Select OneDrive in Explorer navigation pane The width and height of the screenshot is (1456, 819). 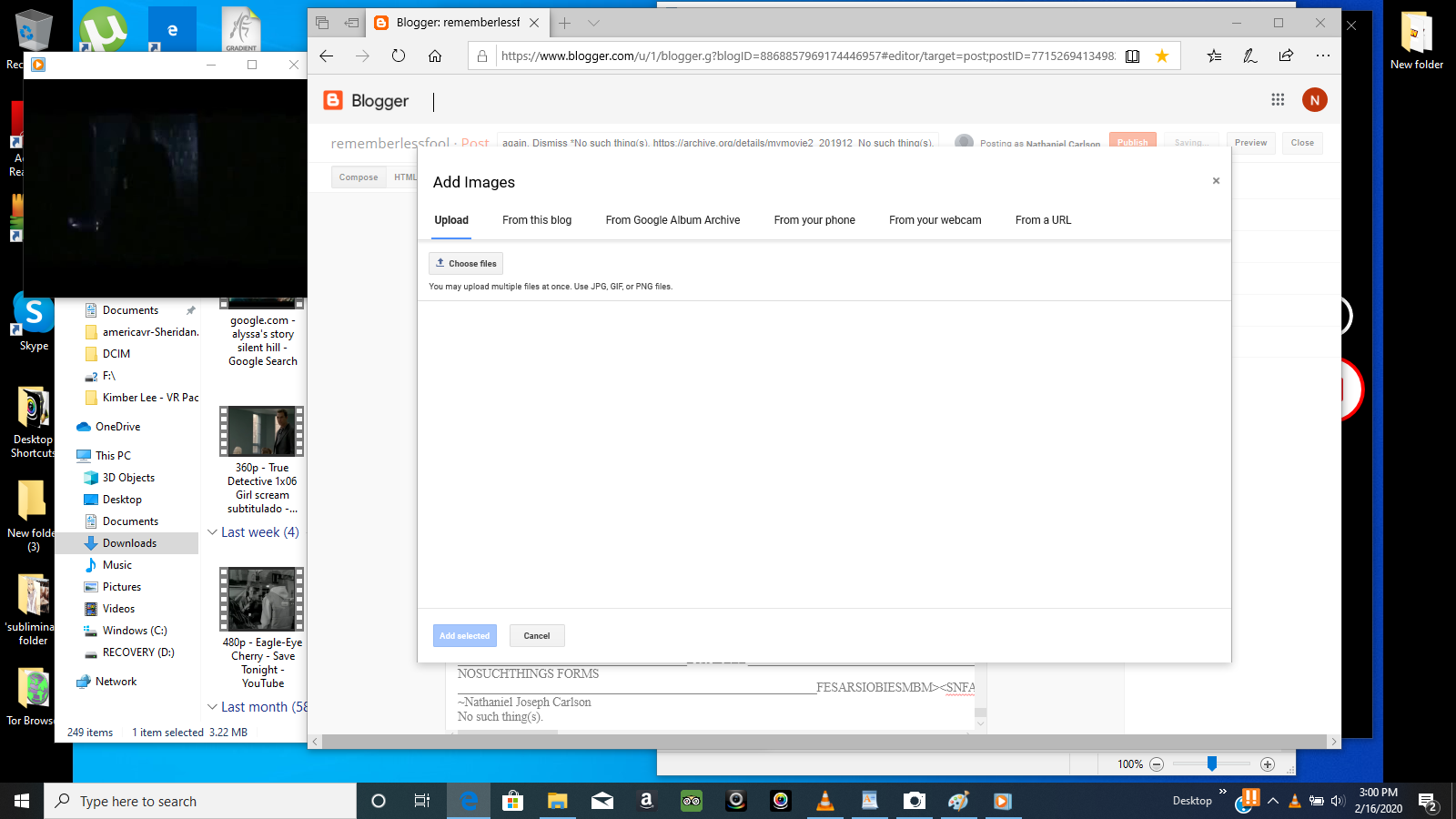tap(117, 427)
